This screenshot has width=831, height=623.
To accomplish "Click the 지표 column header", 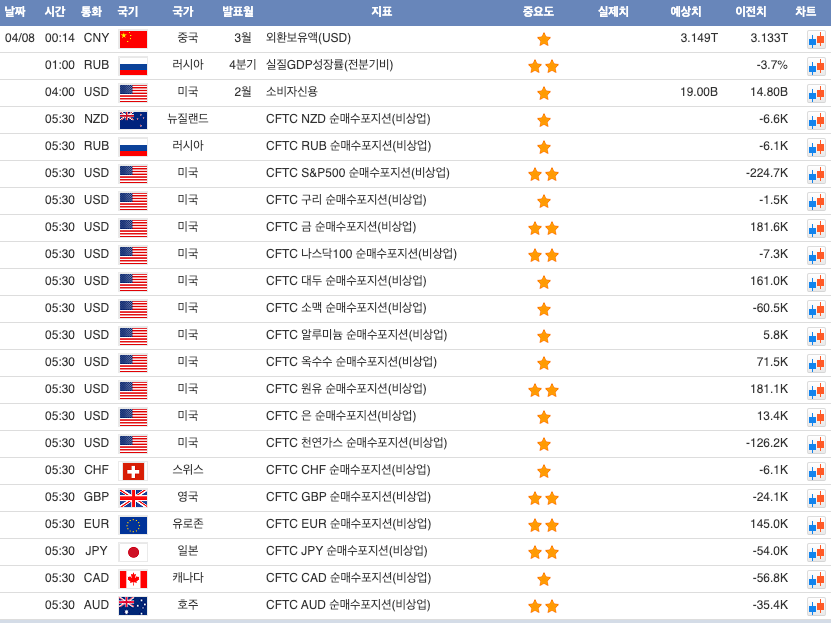I will 381,12.
